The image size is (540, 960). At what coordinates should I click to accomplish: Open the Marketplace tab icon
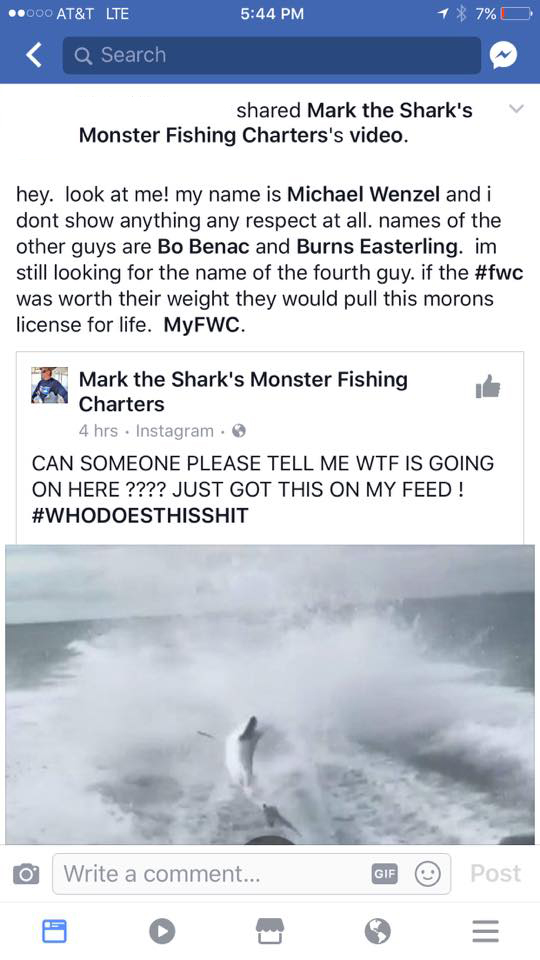pyautogui.click(x=269, y=931)
